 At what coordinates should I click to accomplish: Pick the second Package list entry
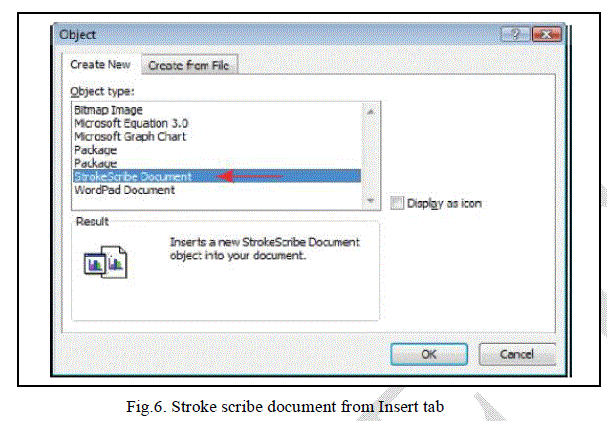[x=95, y=162]
